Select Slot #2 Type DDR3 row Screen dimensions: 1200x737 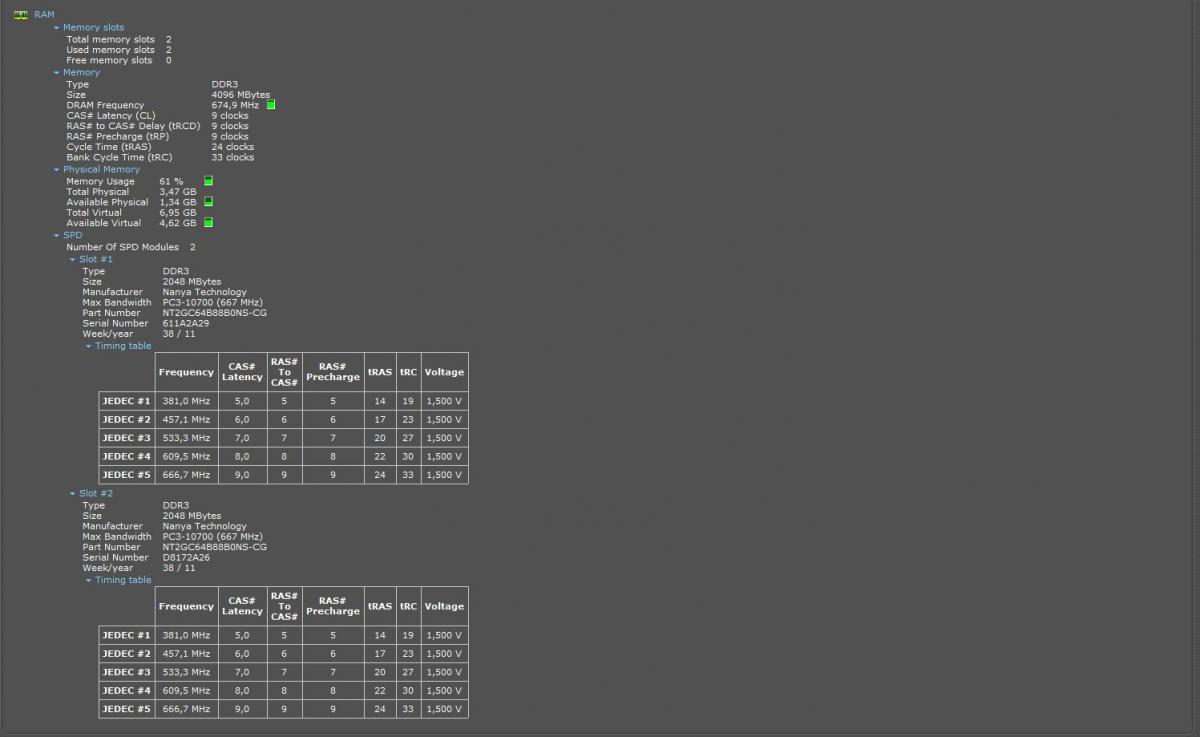pyautogui.click(x=136, y=506)
